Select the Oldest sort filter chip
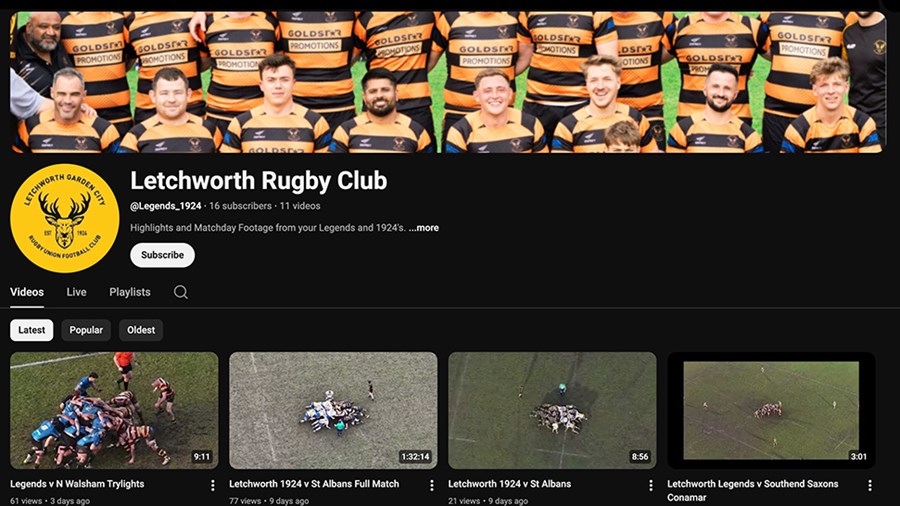This screenshot has width=900, height=506. click(x=141, y=330)
